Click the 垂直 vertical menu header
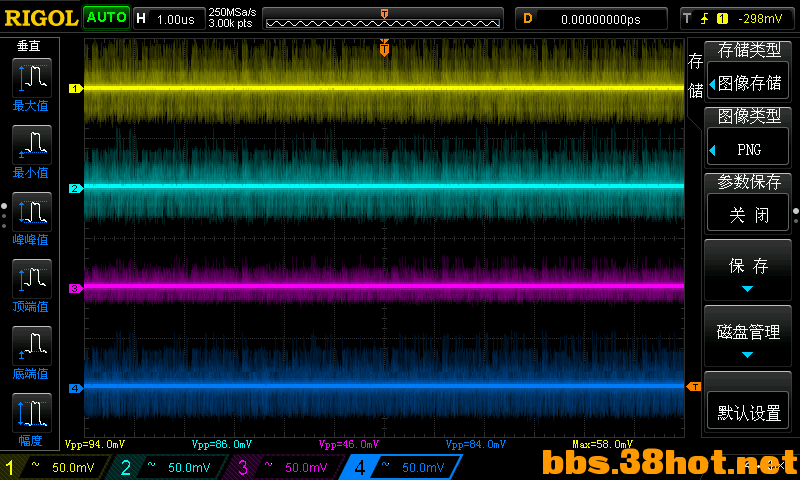This screenshot has height=480, width=800. (x=29, y=46)
